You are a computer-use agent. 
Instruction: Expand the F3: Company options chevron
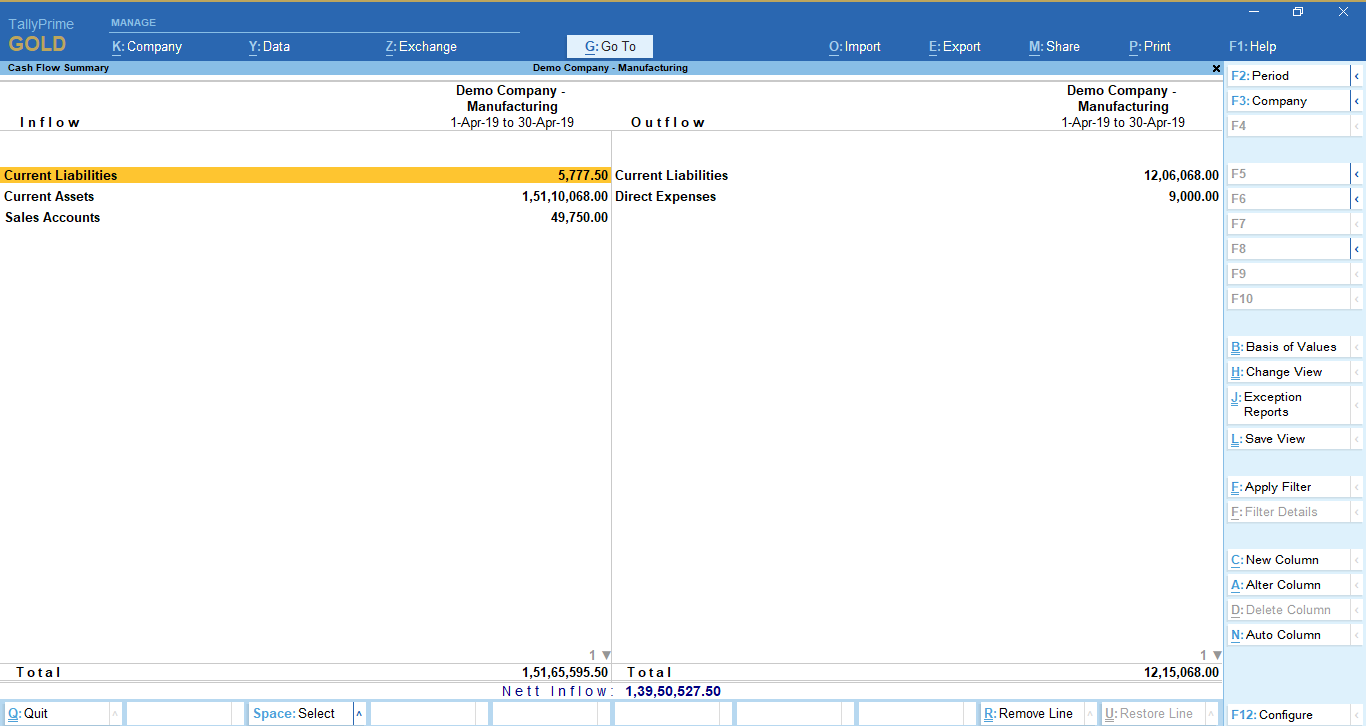pos(1357,100)
